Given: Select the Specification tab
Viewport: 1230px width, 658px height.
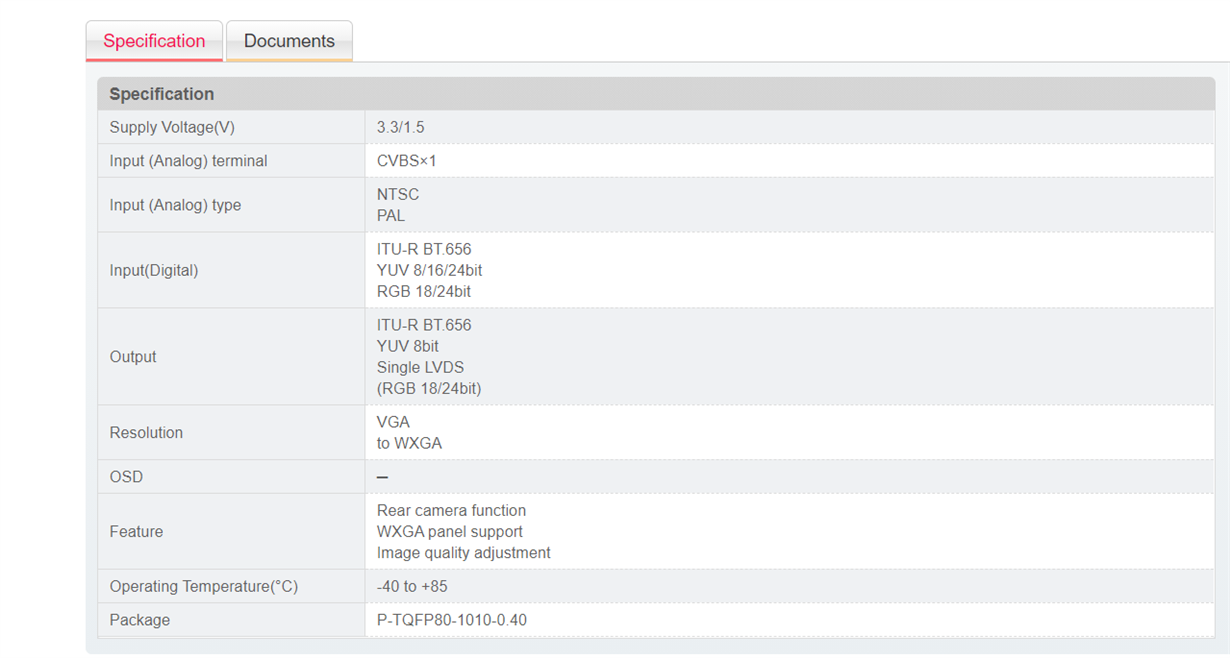Looking at the screenshot, I should pos(154,41).
